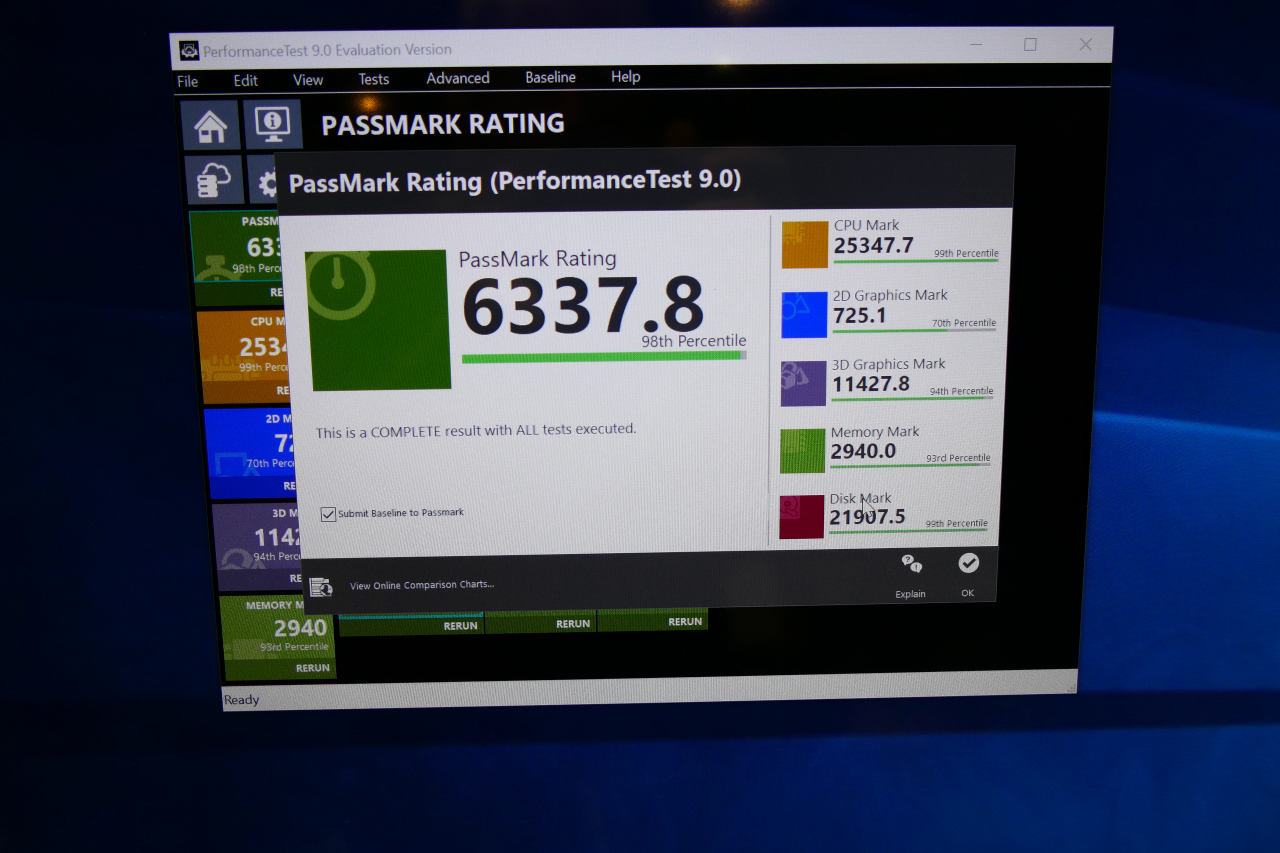
Task: Click the 3D Graphics Mark score 11427.8
Action: (871, 384)
